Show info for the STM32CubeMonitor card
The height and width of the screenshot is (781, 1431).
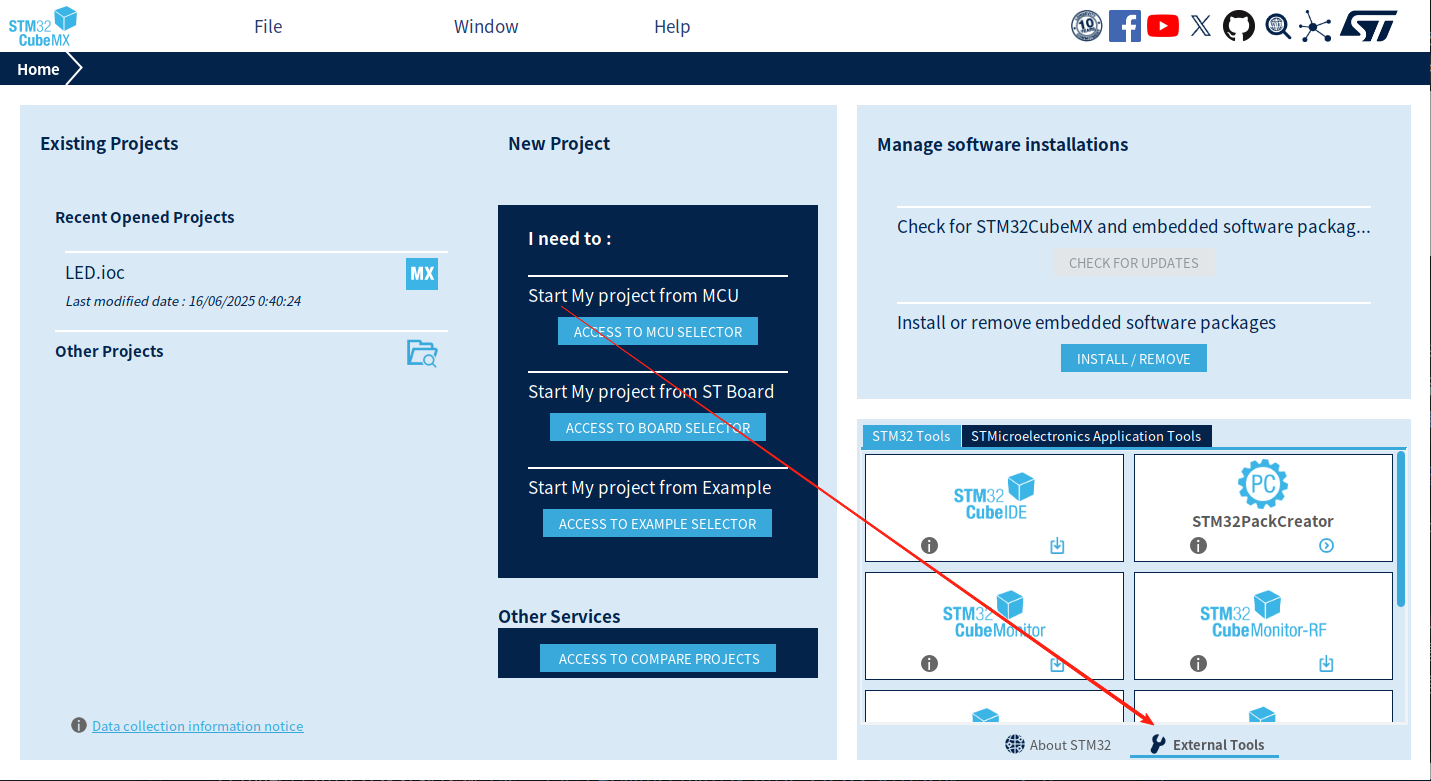[929, 664]
